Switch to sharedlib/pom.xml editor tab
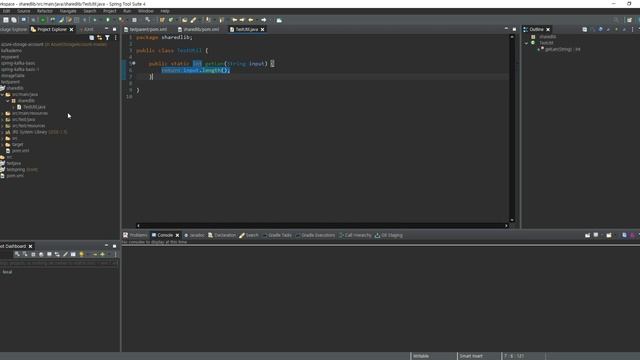The width and height of the screenshot is (640, 360). 198,29
